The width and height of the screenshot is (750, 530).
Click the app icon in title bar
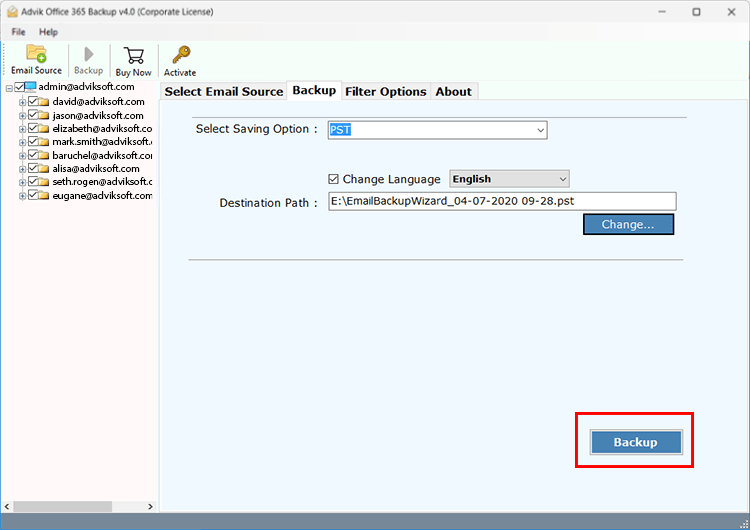(x=12, y=12)
